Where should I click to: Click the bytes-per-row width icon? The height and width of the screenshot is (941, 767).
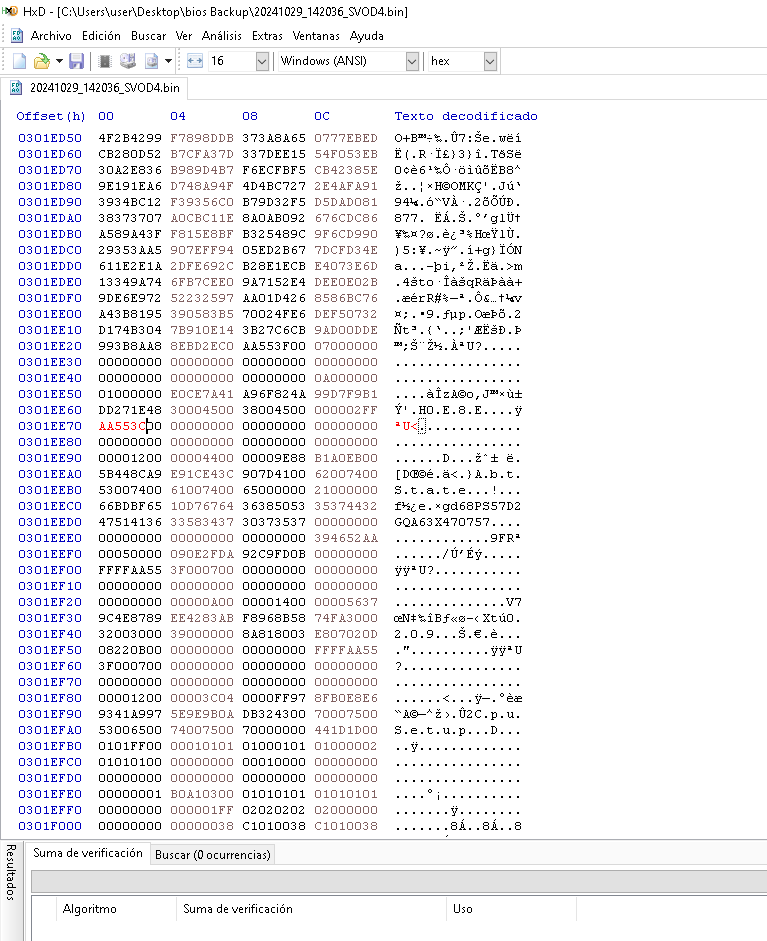(x=195, y=61)
